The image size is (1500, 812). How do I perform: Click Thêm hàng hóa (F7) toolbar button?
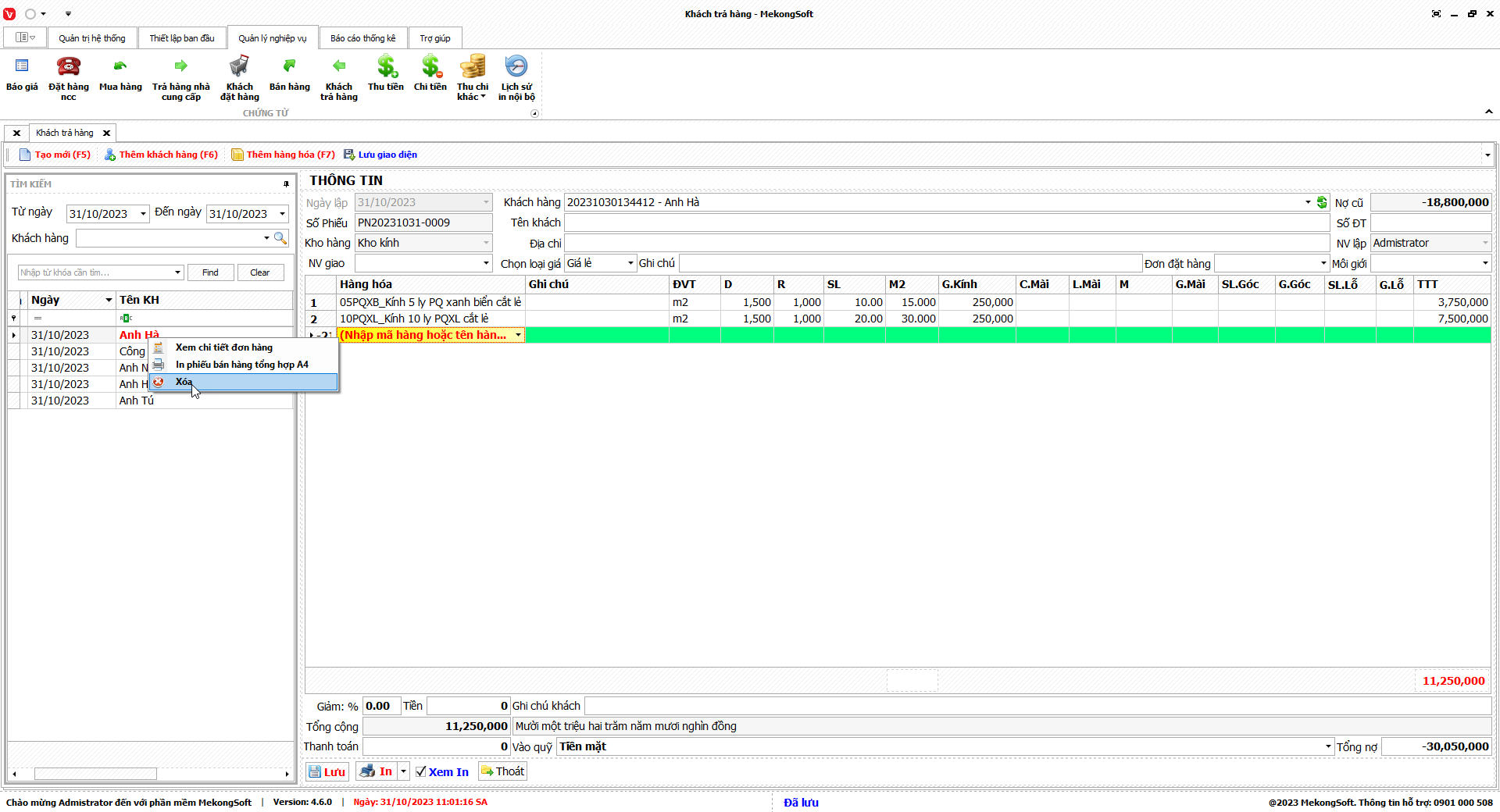pos(283,155)
